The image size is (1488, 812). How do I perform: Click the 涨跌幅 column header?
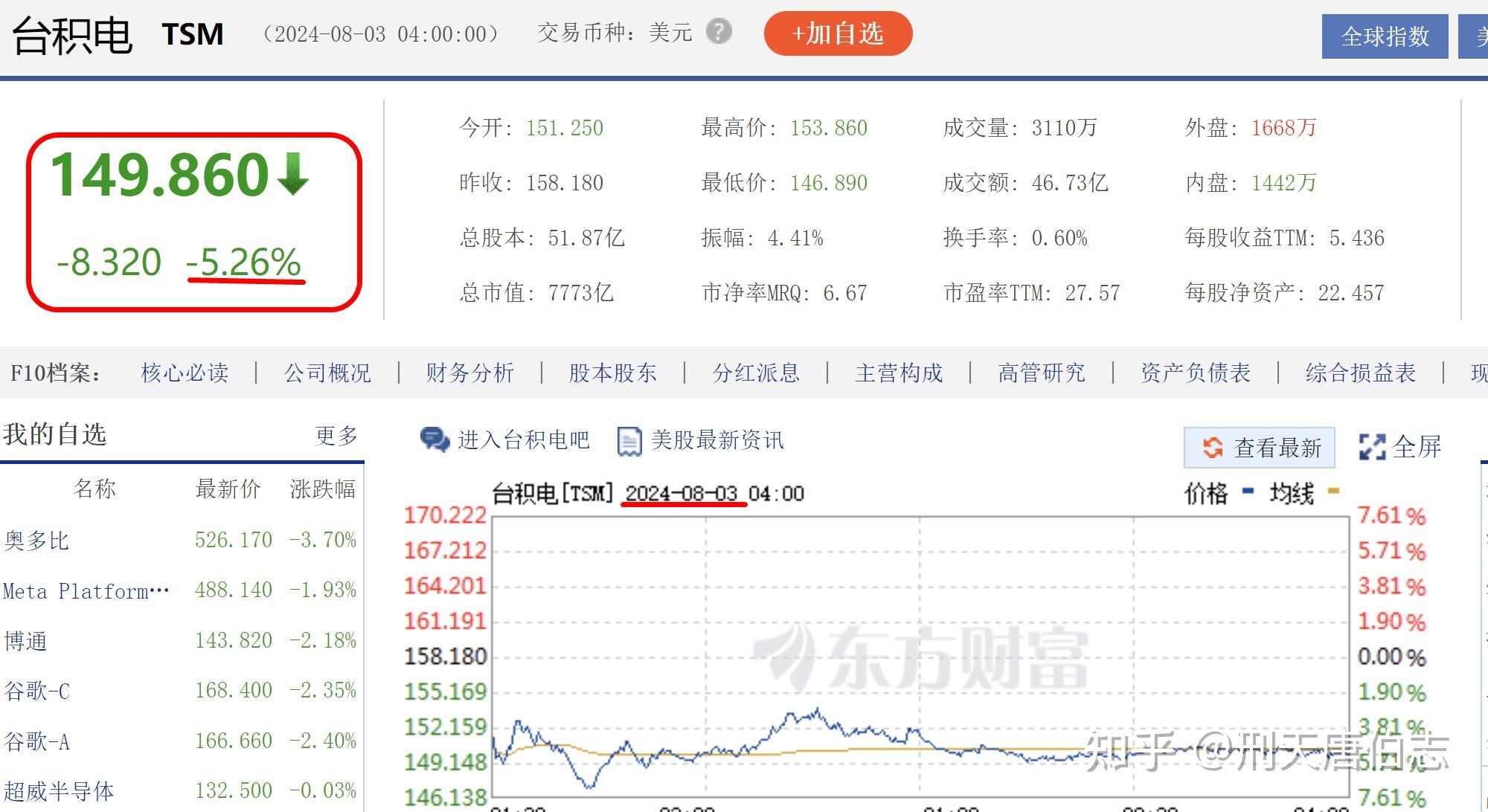coord(323,489)
